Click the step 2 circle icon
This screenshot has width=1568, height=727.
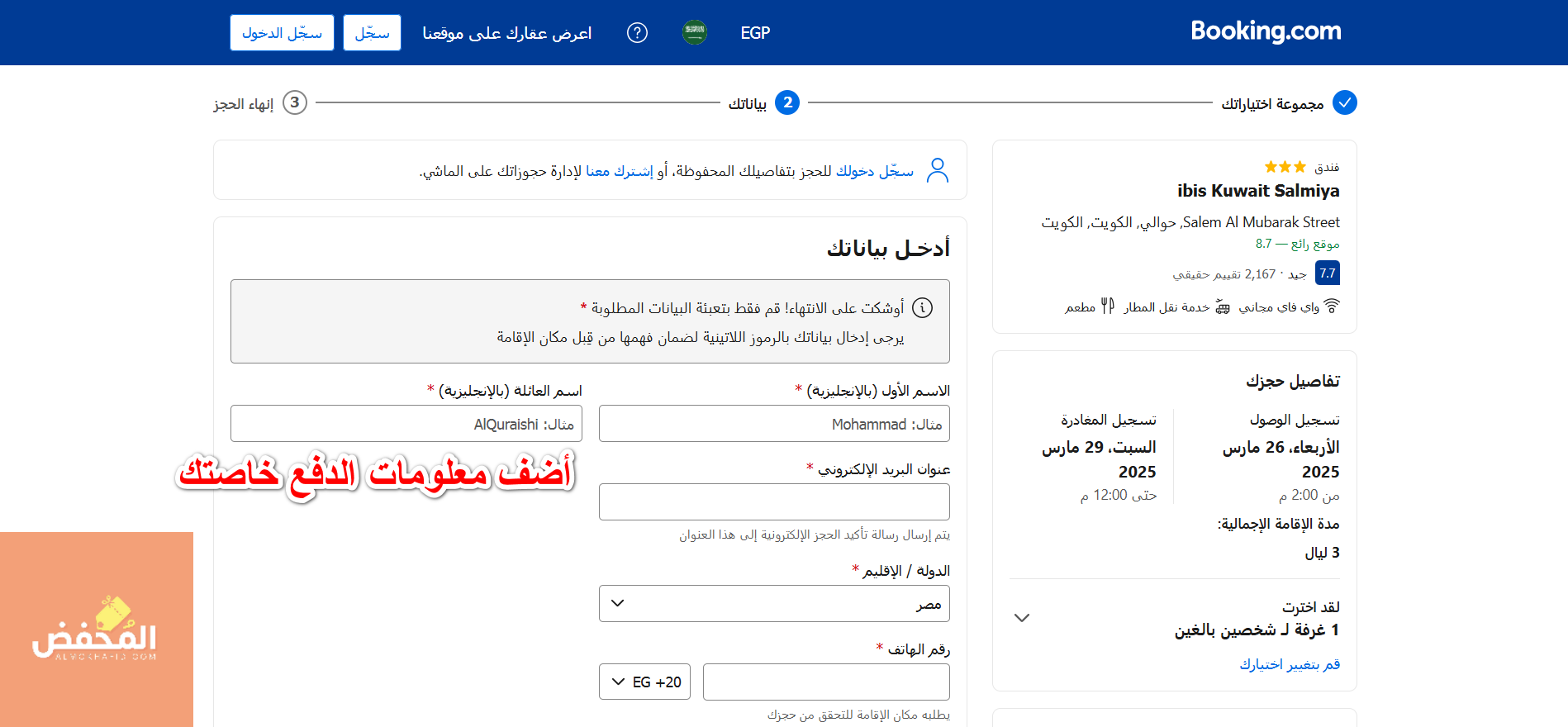click(787, 103)
